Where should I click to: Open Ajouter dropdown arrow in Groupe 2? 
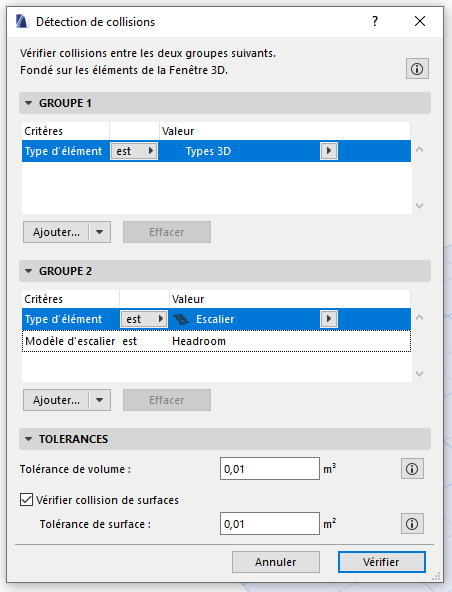point(100,400)
